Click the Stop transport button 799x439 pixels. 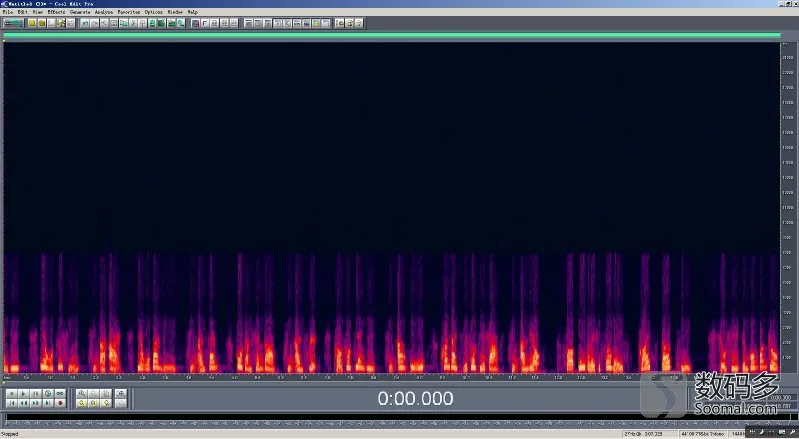tap(11, 394)
